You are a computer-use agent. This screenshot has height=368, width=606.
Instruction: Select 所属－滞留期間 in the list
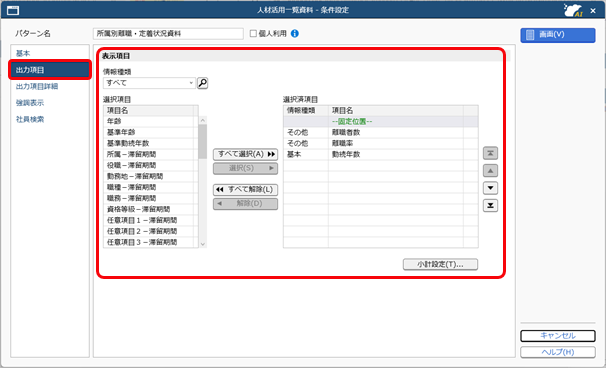(151, 154)
